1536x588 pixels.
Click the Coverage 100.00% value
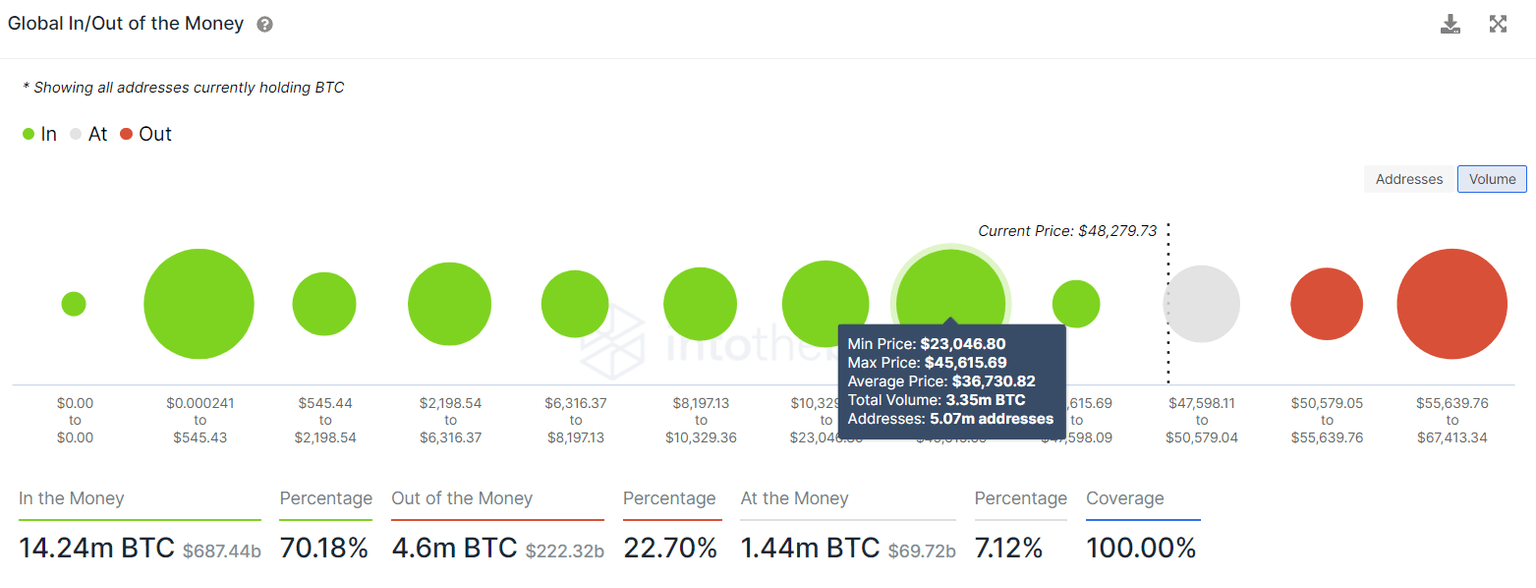tap(1141, 548)
